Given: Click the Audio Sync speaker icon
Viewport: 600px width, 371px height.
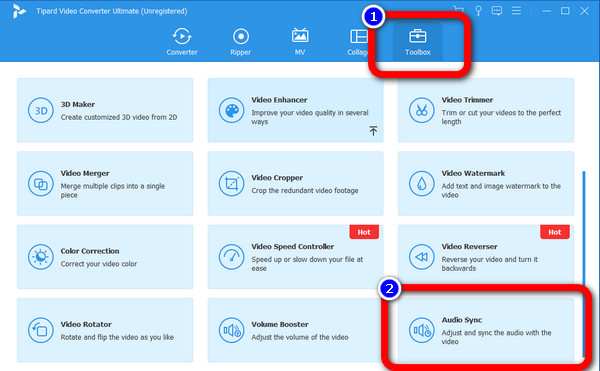Looking at the screenshot, I should 421,330.
